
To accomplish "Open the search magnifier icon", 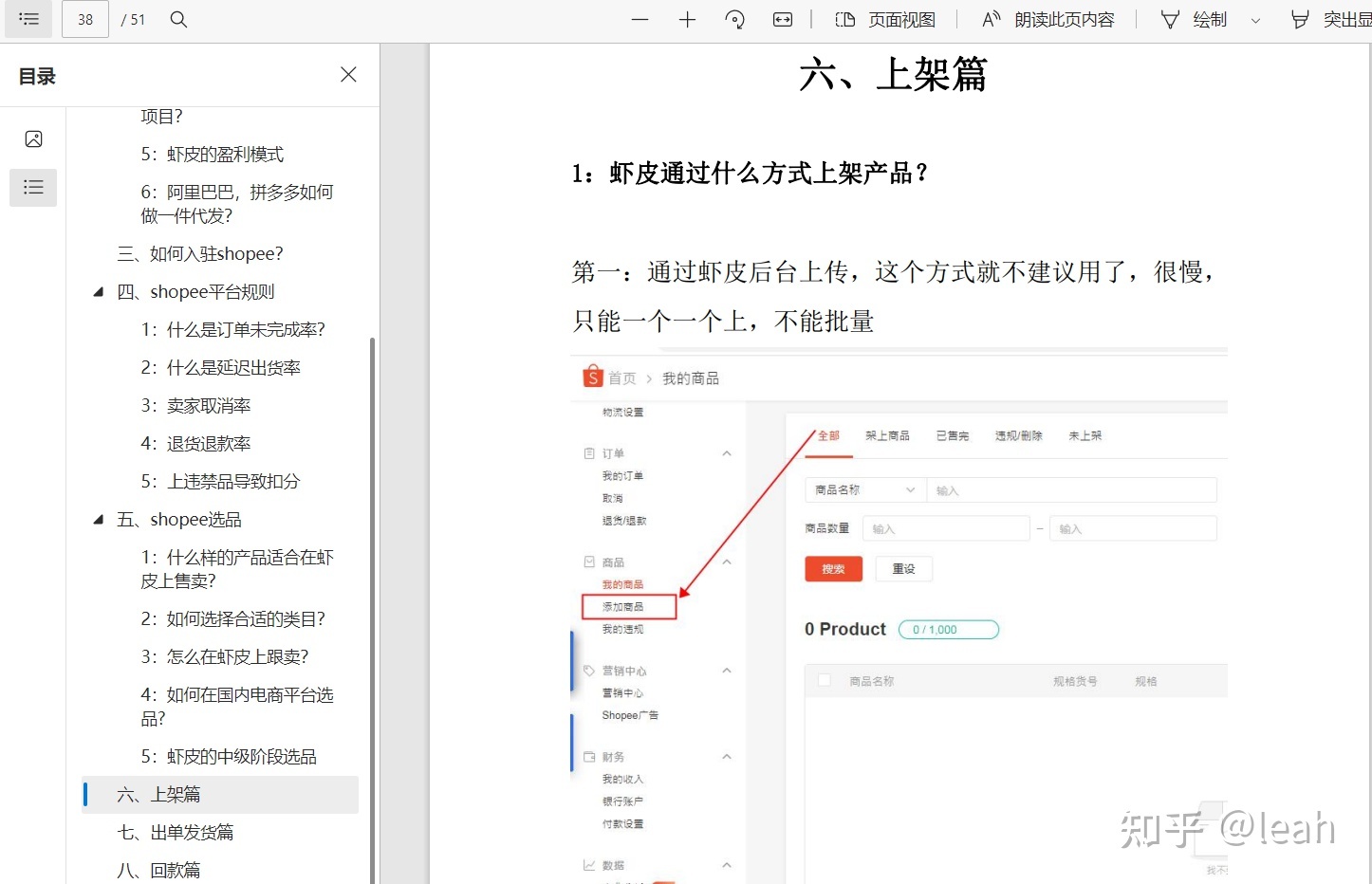I will (x=178, y=19).
